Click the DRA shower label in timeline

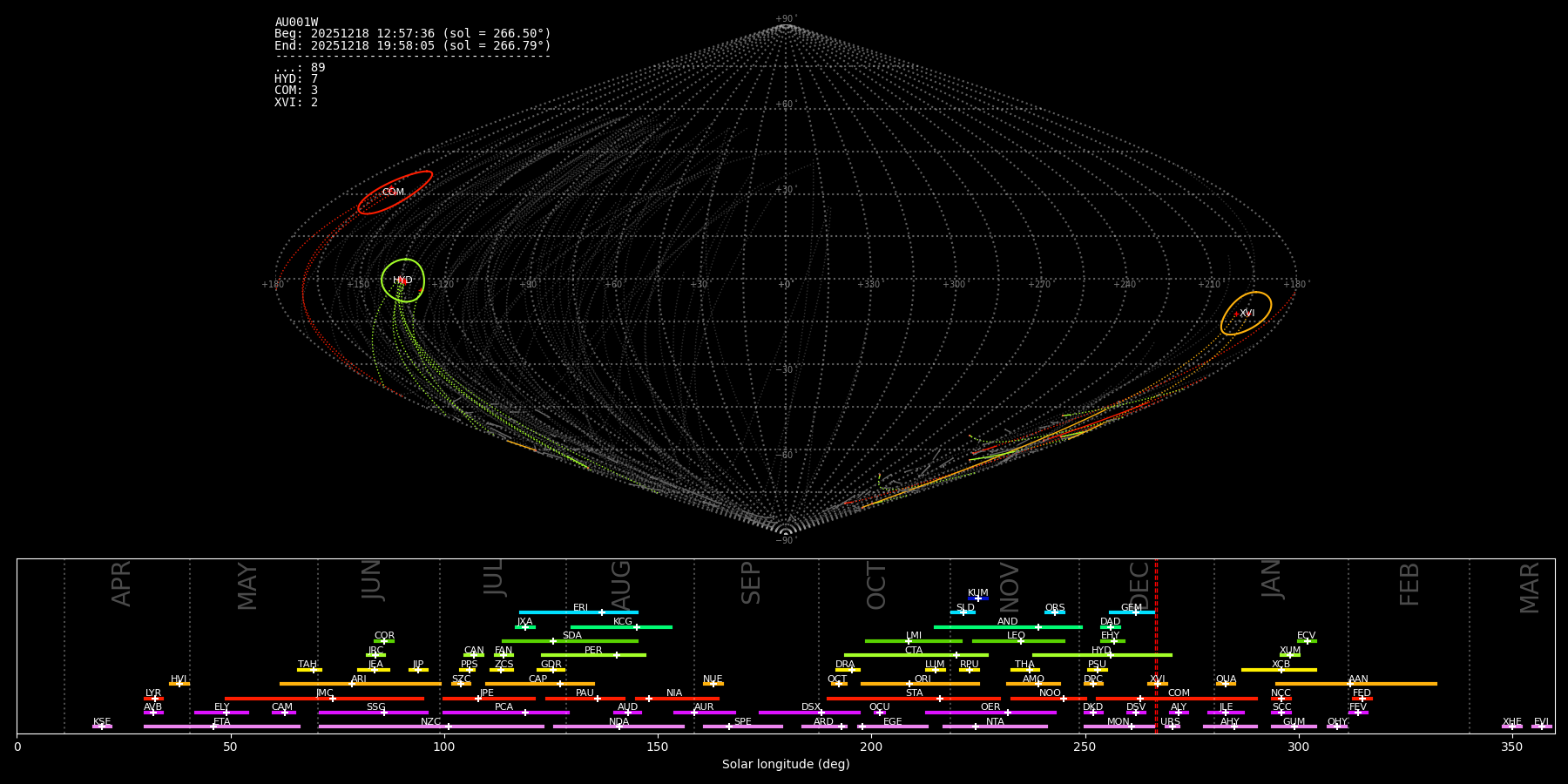[845, 665]
